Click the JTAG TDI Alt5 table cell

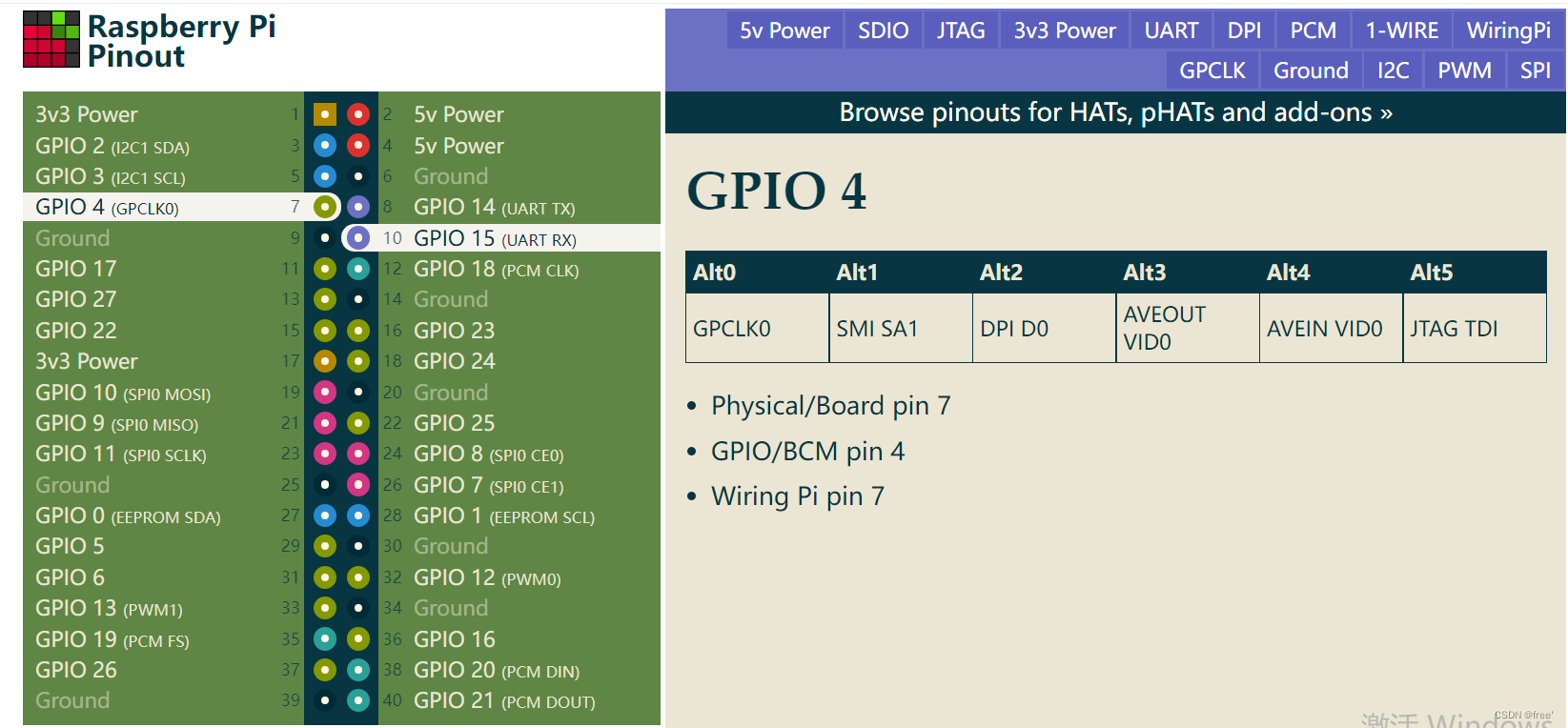[x=1475, y=328]
